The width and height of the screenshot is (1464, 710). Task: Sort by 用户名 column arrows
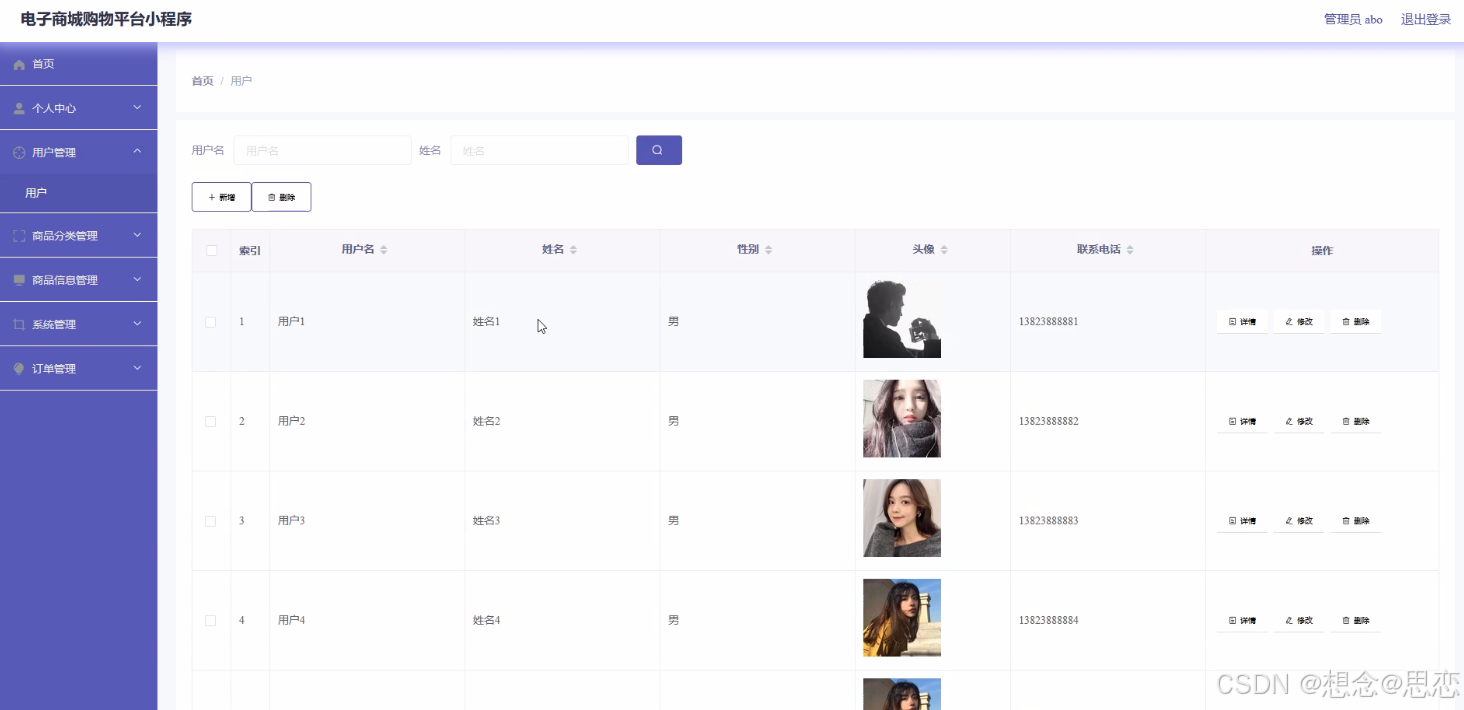coord(383,250)
